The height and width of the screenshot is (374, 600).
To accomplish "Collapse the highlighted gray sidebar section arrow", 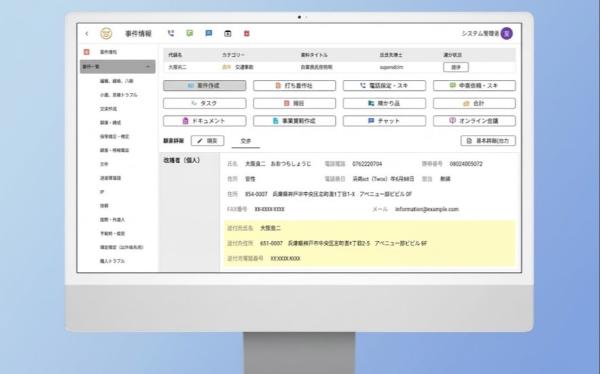I will [x=148, y=67].
